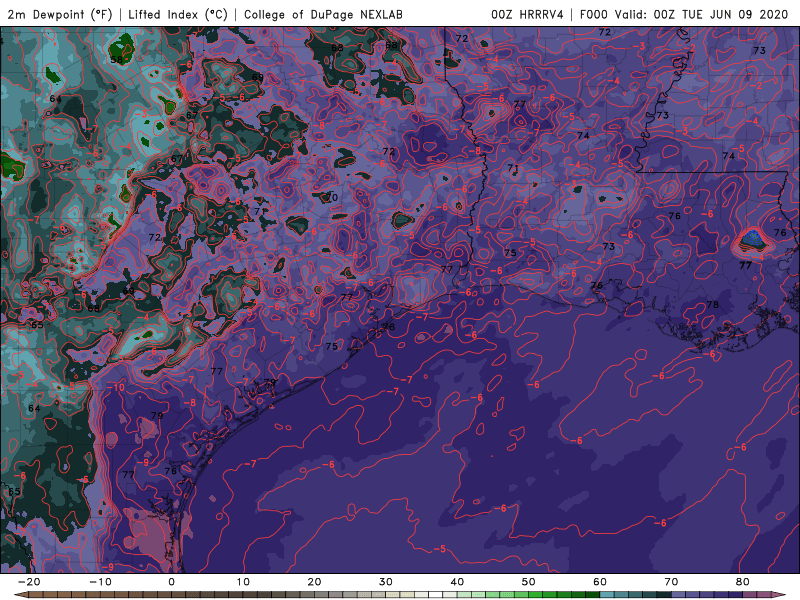Click the "Valid: 00Z TUE JUN 09 2020" text
The image size is (800, 600).
point(701,14)
